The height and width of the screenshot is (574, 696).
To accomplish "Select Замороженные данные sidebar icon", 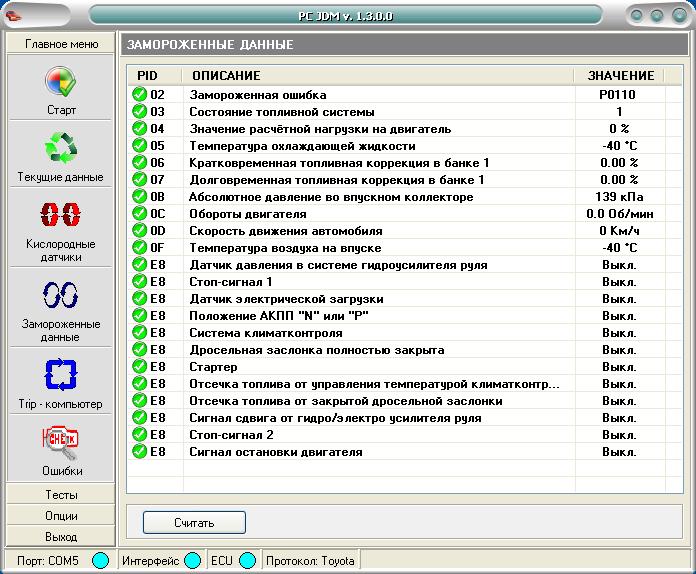I will pos(60,295).
